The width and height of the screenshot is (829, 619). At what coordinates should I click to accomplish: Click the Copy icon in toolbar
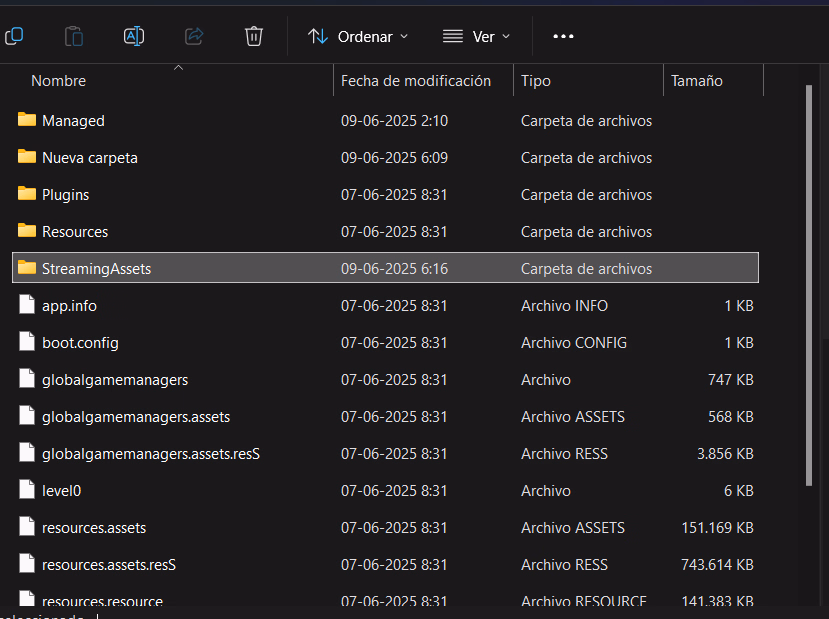(x=14, y=36)
